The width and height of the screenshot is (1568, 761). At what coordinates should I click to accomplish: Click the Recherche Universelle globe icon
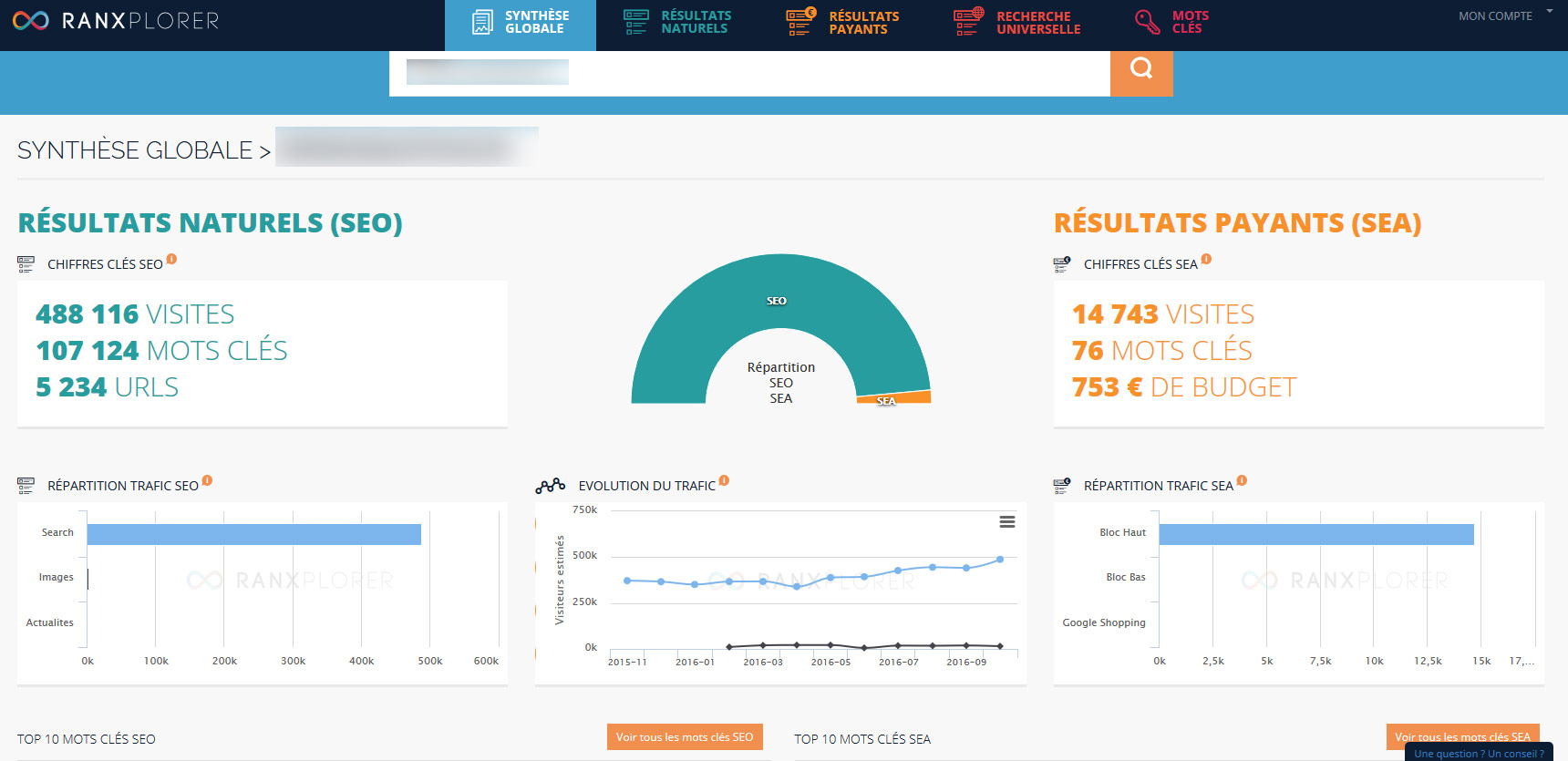tap(968, 22)
